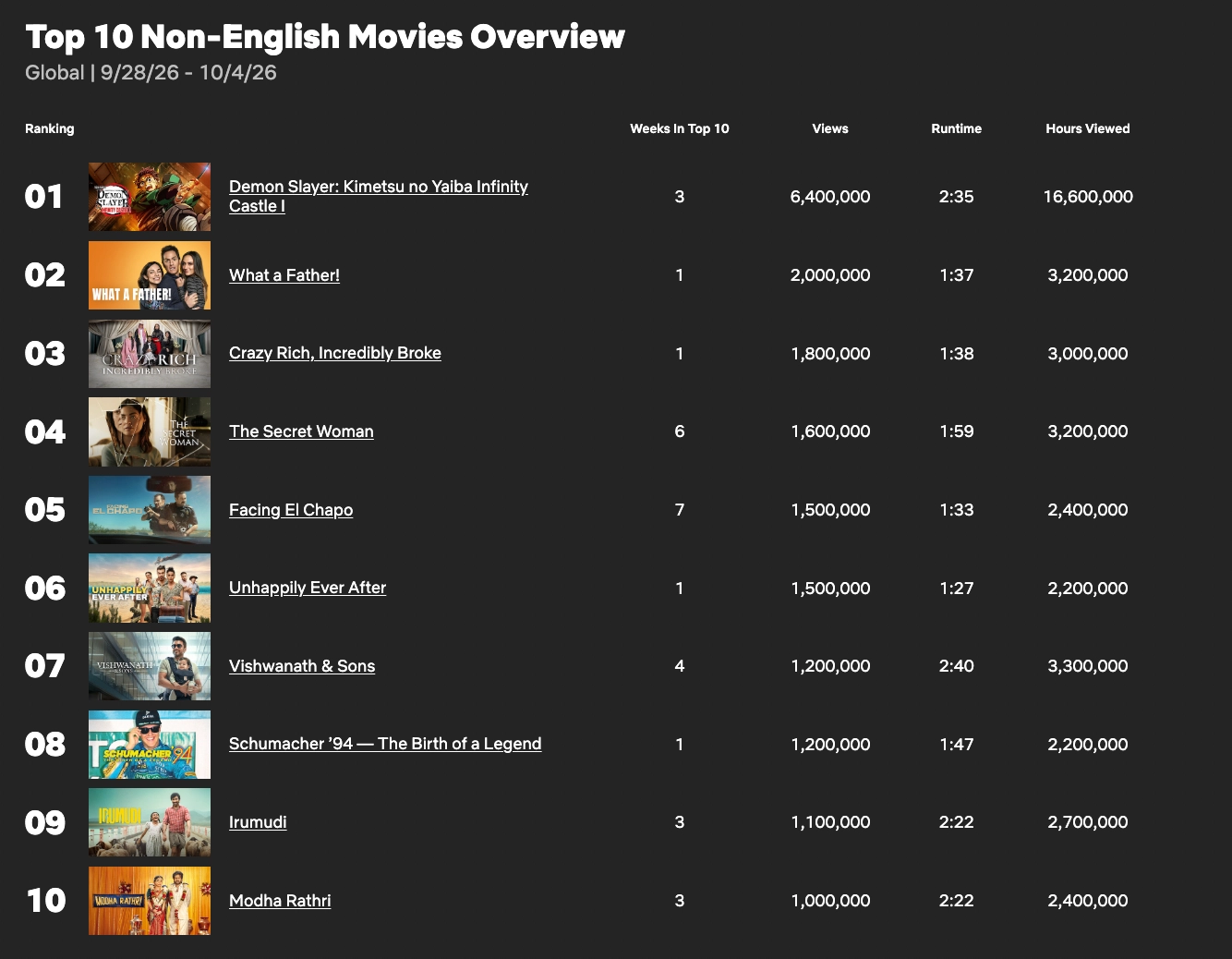
Task: Open Crazy Rich, Incredibly Broke link
Action: tap(335, 353)
